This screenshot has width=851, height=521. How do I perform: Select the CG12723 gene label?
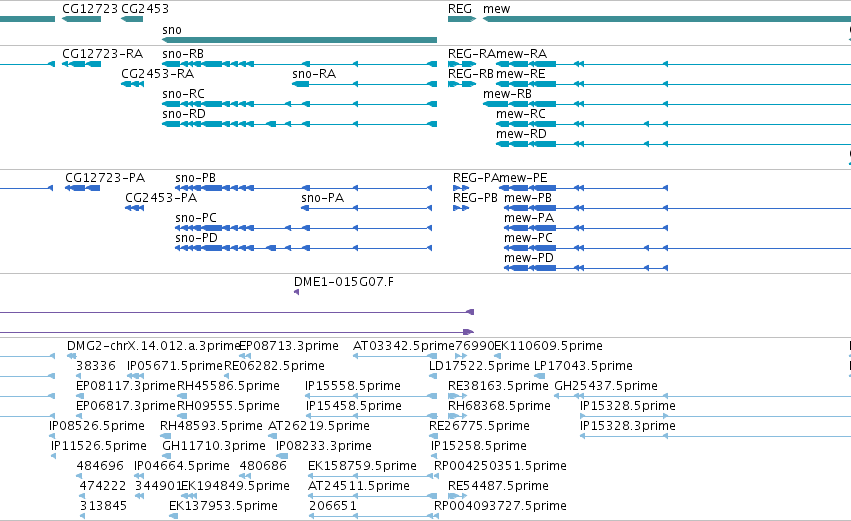pyautogui.click(x=90, y=9)
